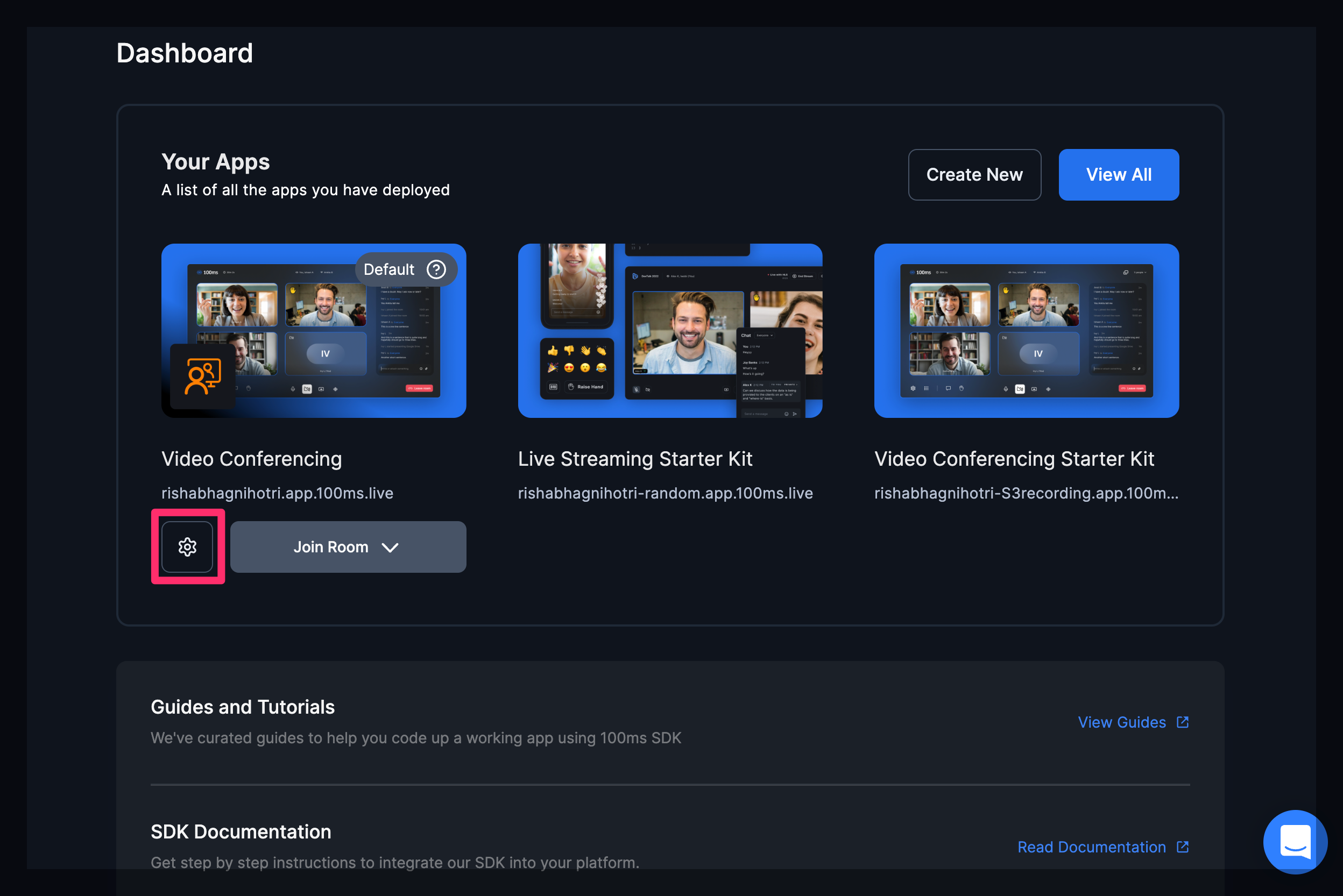1343x896 pixels.
Task: Click the Join Room button
Action: 330,547
